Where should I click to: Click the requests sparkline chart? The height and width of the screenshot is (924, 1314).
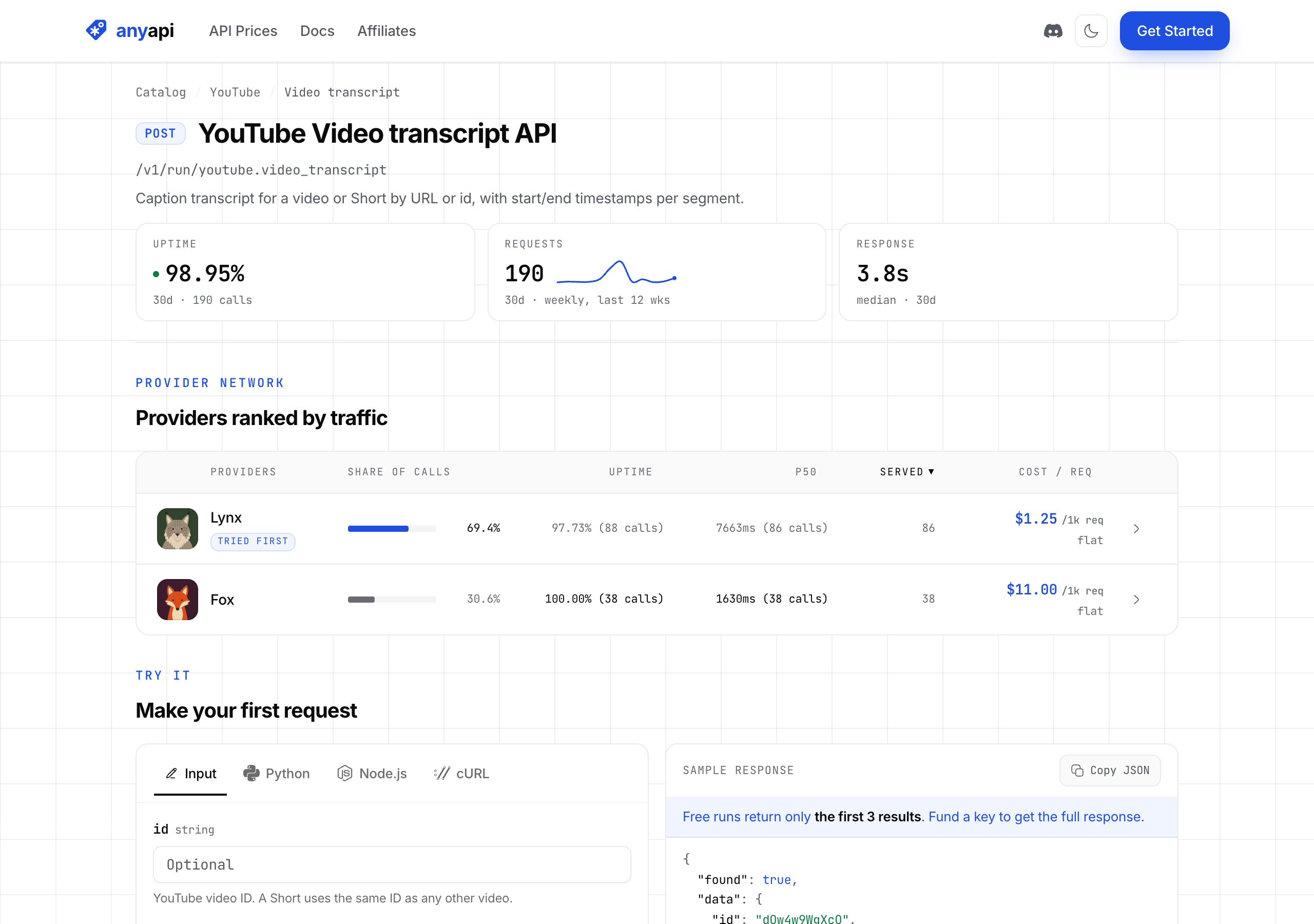(616, 273)
